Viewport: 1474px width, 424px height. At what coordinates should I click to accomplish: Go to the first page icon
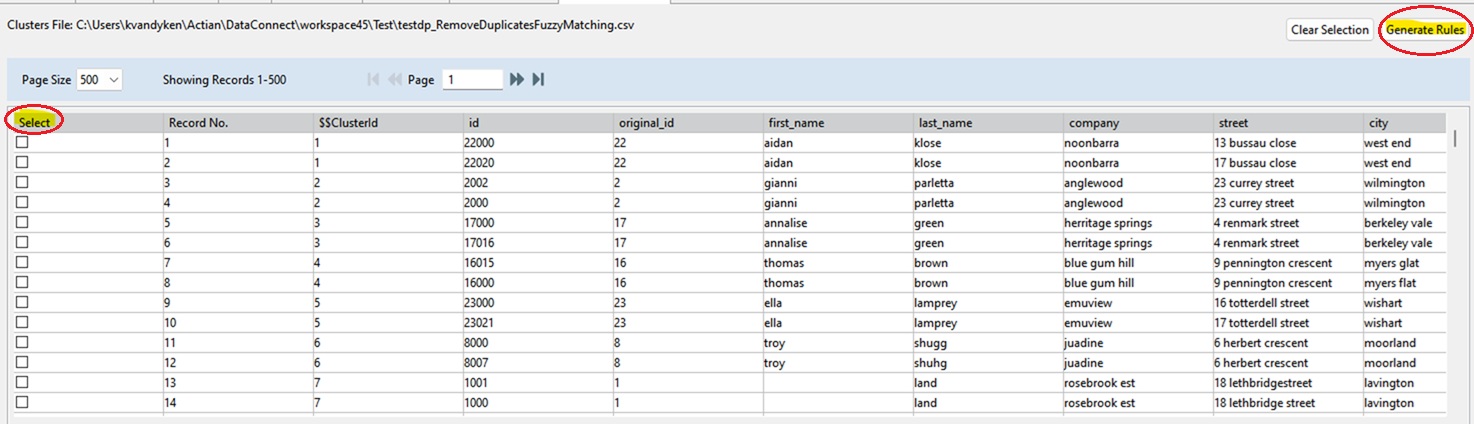(x=374, y=80)
